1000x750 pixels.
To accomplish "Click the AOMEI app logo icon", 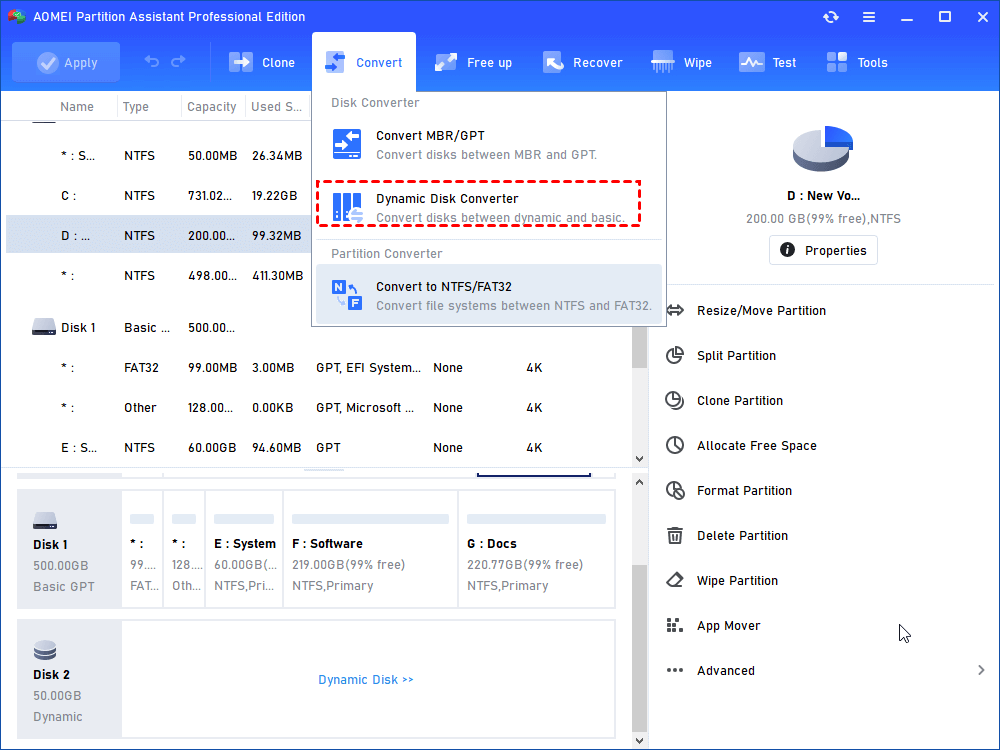I will (x=17, y=16).
